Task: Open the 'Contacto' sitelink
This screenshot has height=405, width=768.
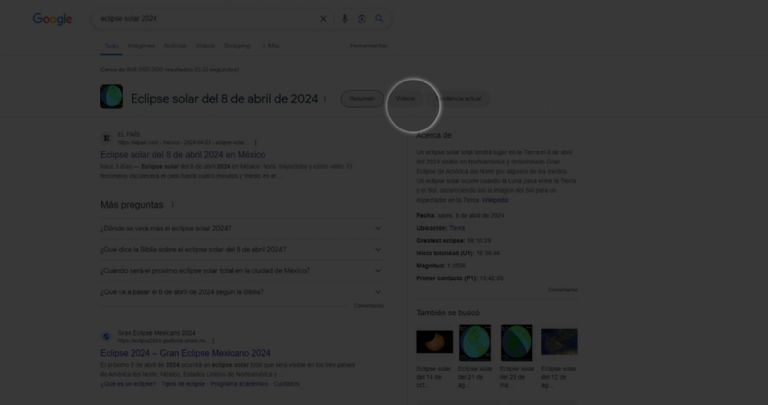Action: point(287,384)
